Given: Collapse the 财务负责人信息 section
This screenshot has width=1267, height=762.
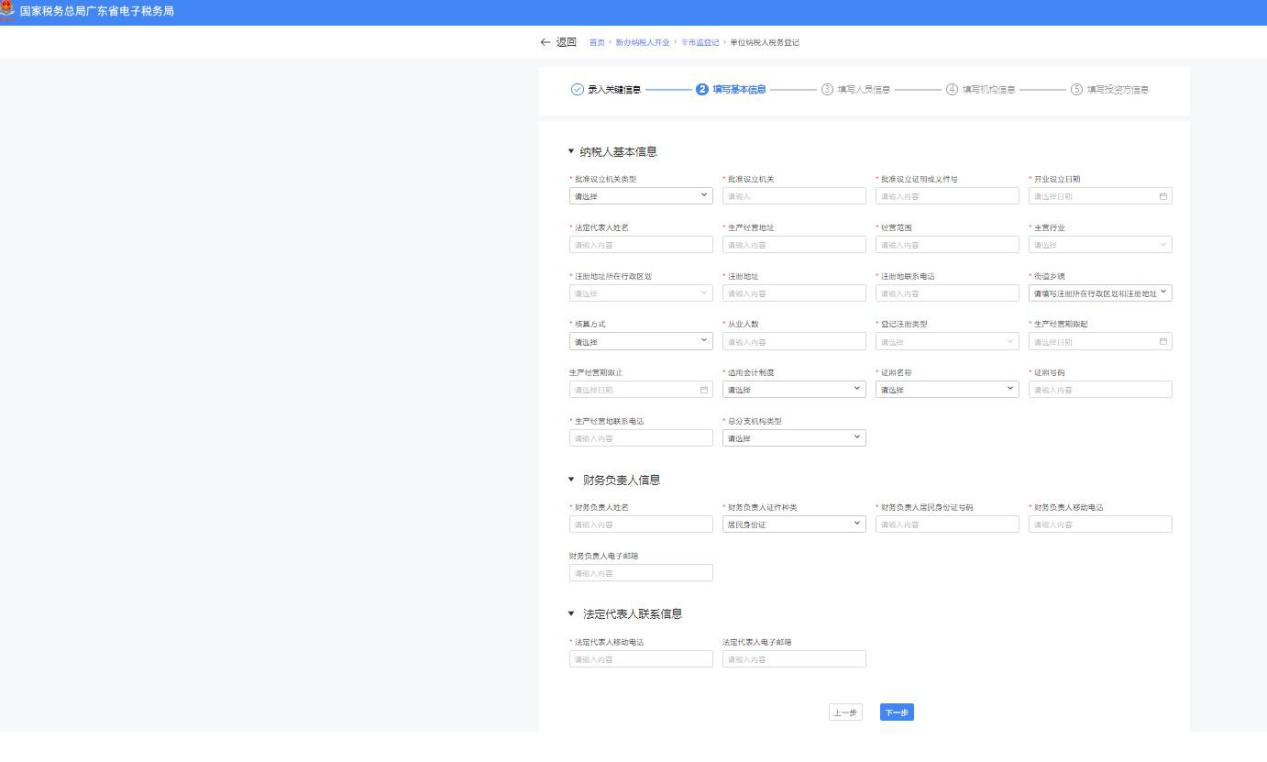Looking at the screenshot, I should pos(571,480).
